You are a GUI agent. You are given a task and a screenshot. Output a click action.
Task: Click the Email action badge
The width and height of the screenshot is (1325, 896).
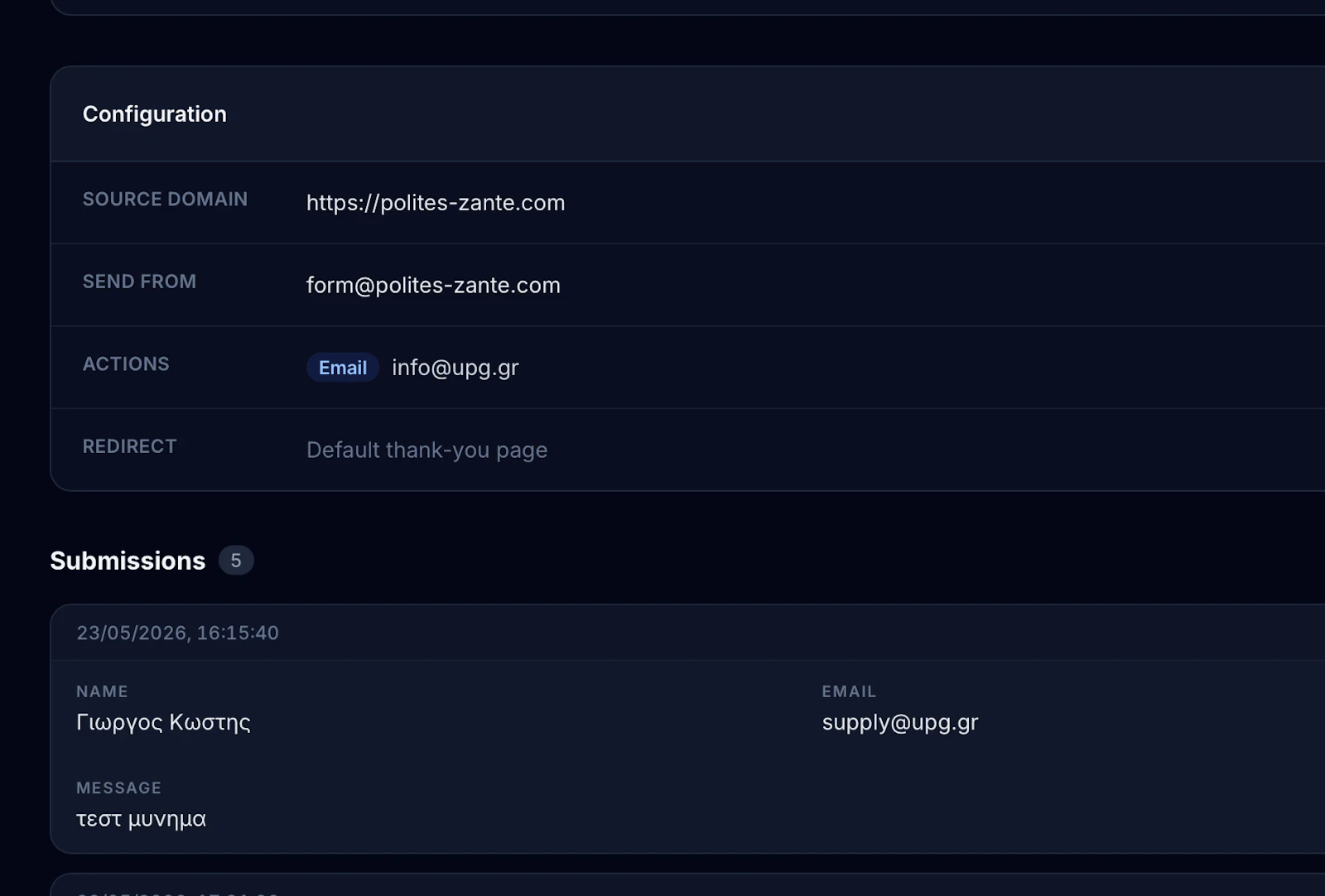[343, 368]
